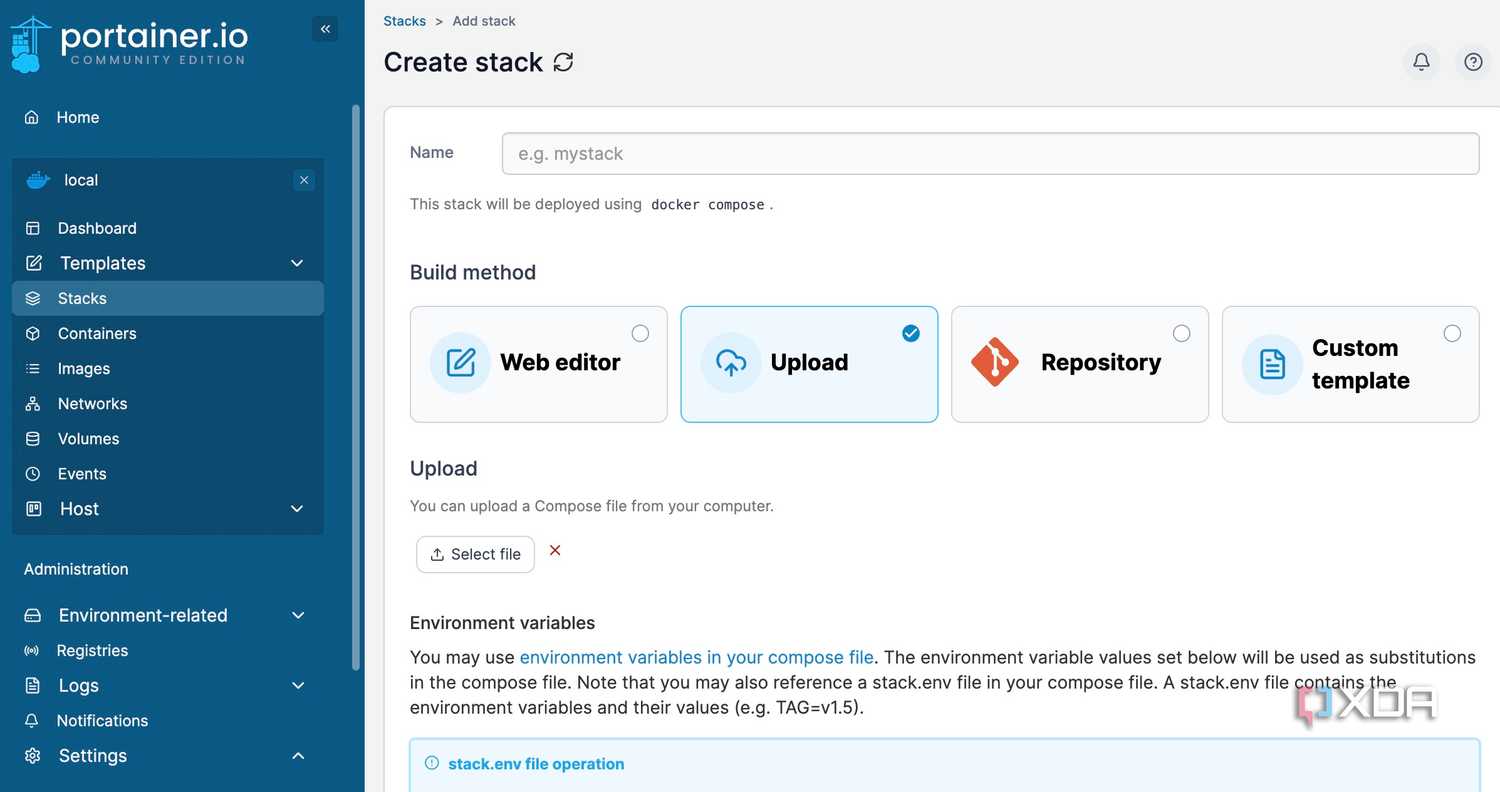Open Volumes in the sidebar
Screen dimensions: 1500x792
(168, 439)
